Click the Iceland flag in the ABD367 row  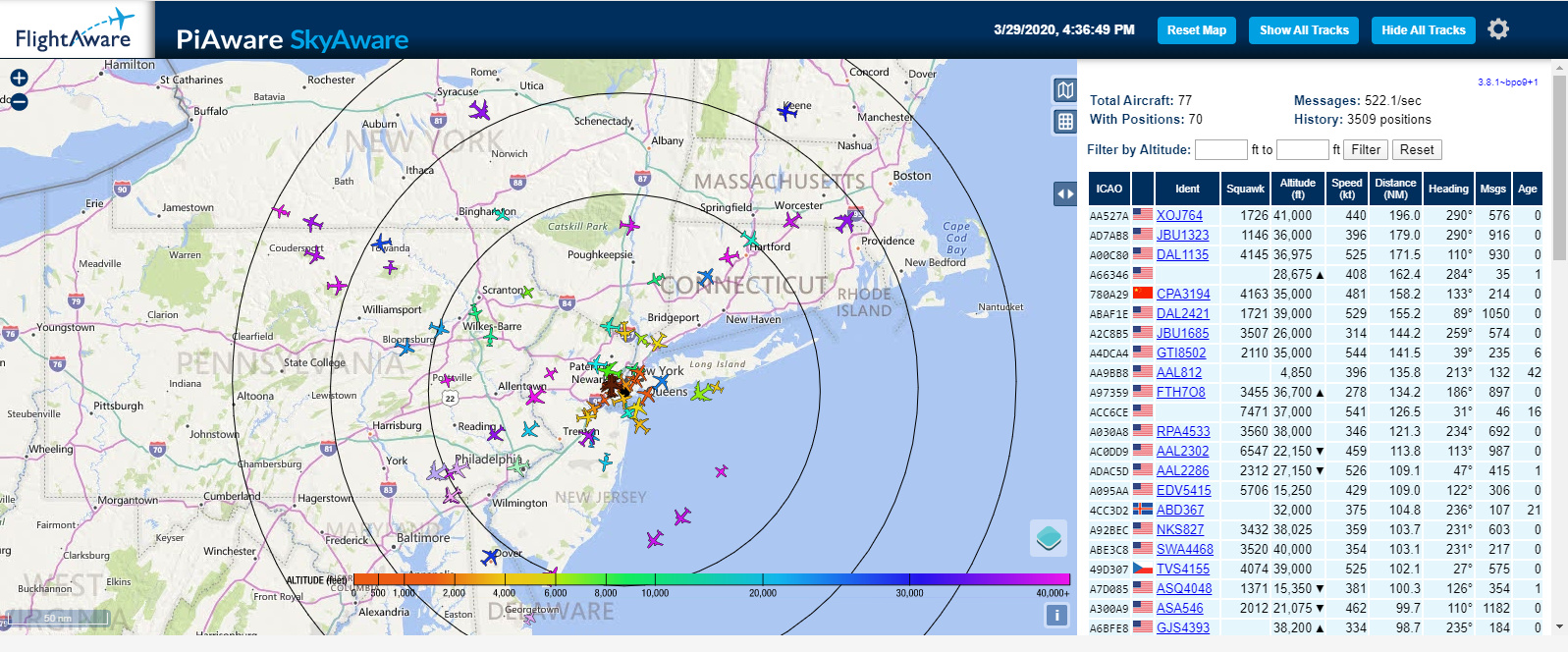click(1143, 509)
